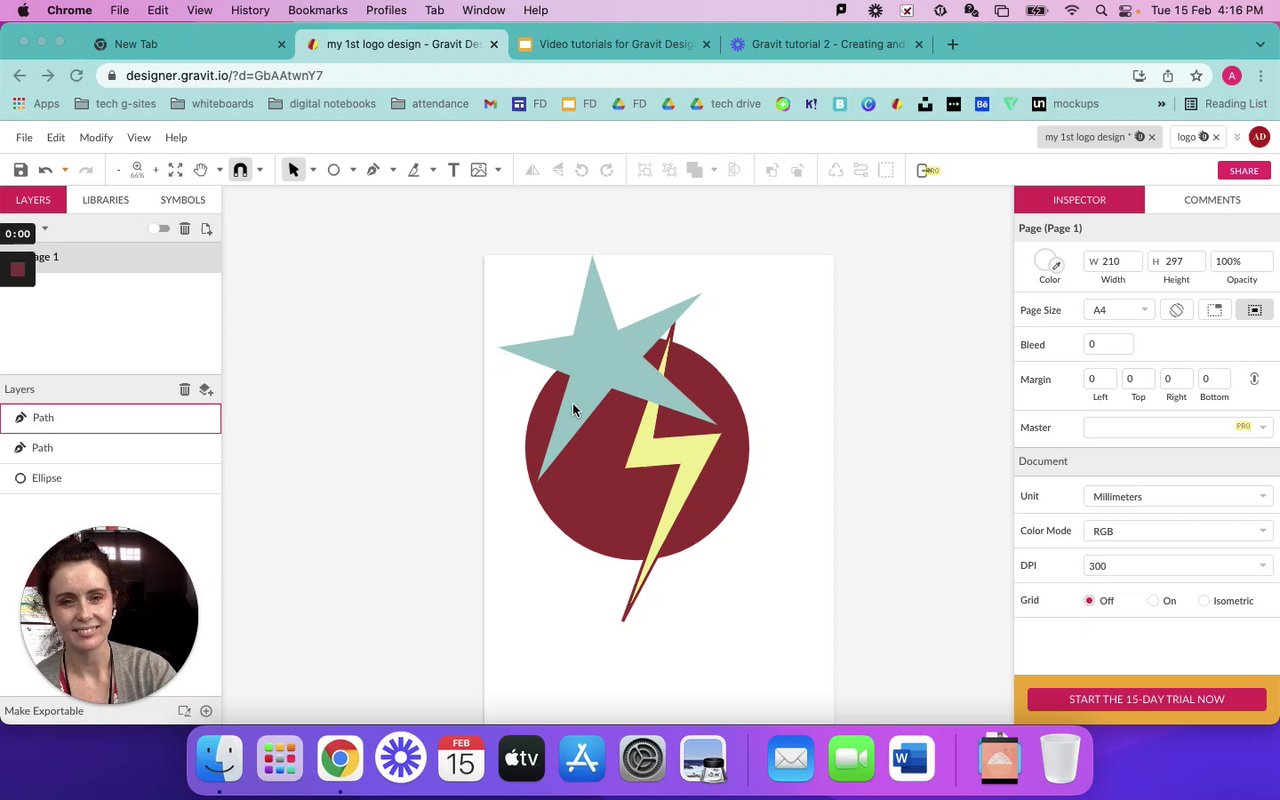
Task: Select the Isometric grid option
Action: click(x=1204, y=601)
